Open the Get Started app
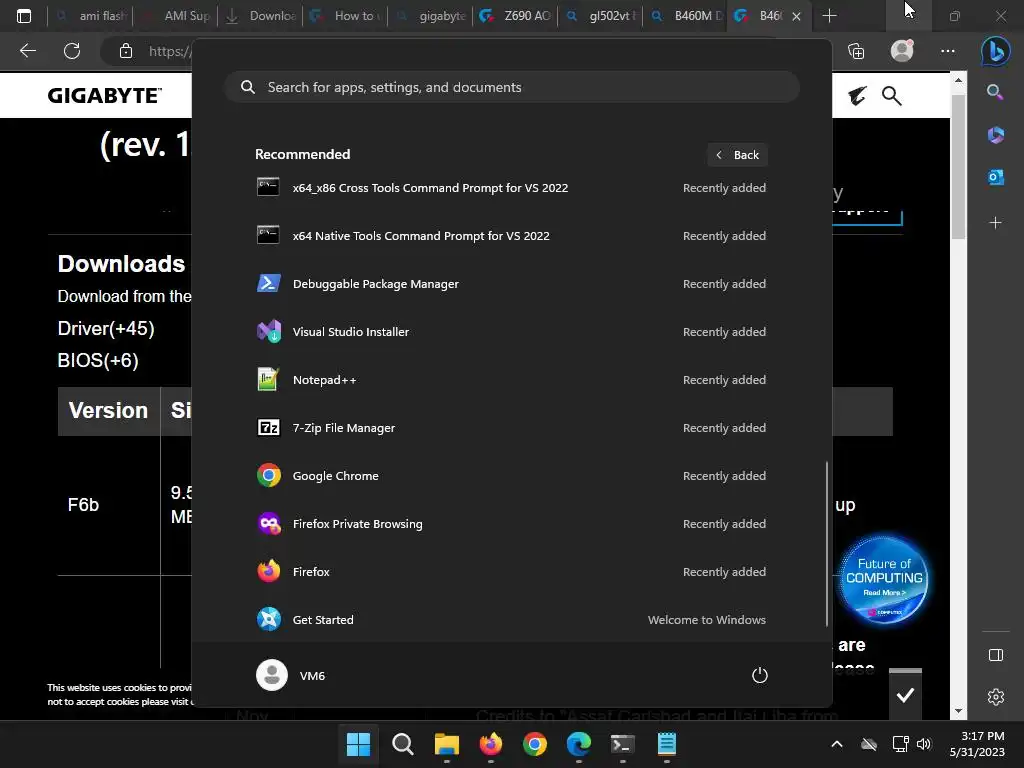 511,620
